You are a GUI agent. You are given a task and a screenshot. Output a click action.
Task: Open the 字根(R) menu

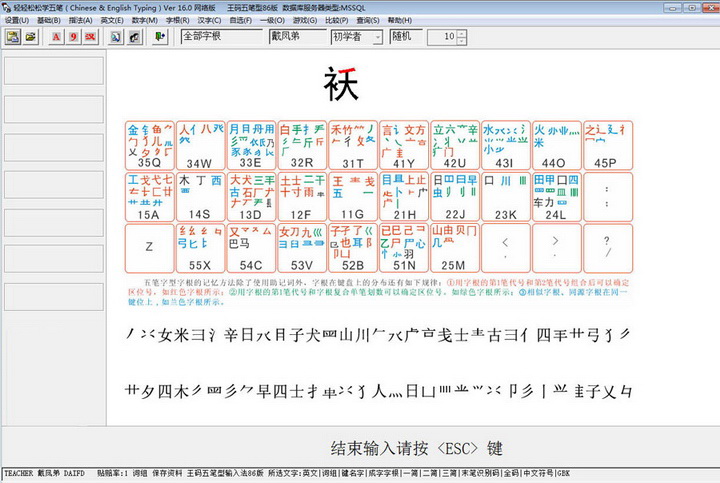click(177, 20)
